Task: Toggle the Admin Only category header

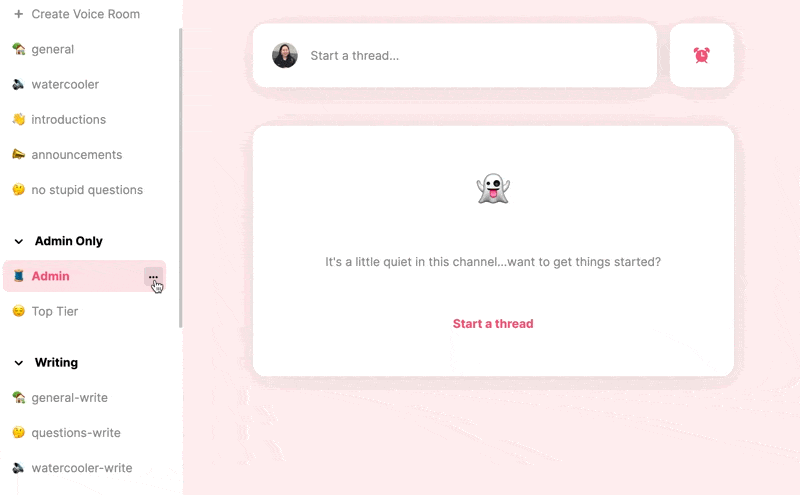Action: pos(68,241)
